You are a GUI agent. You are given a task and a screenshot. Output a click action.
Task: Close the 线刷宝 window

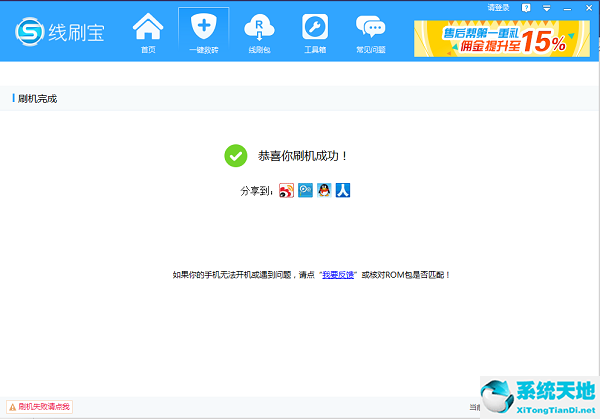tap(589, 8)
